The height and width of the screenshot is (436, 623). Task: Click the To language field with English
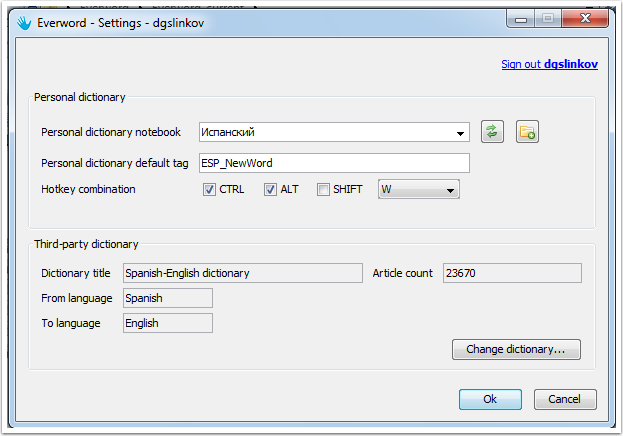(x=168, y=323)
